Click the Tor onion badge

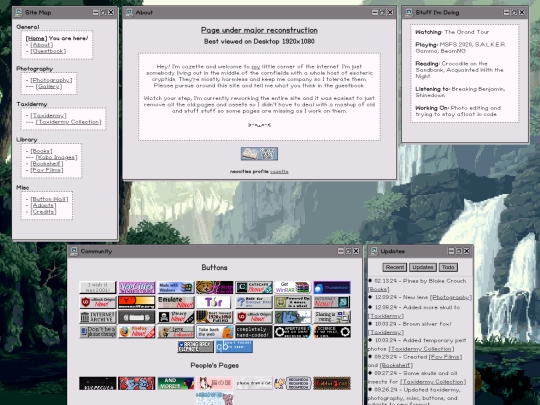(x=215, y=302)
